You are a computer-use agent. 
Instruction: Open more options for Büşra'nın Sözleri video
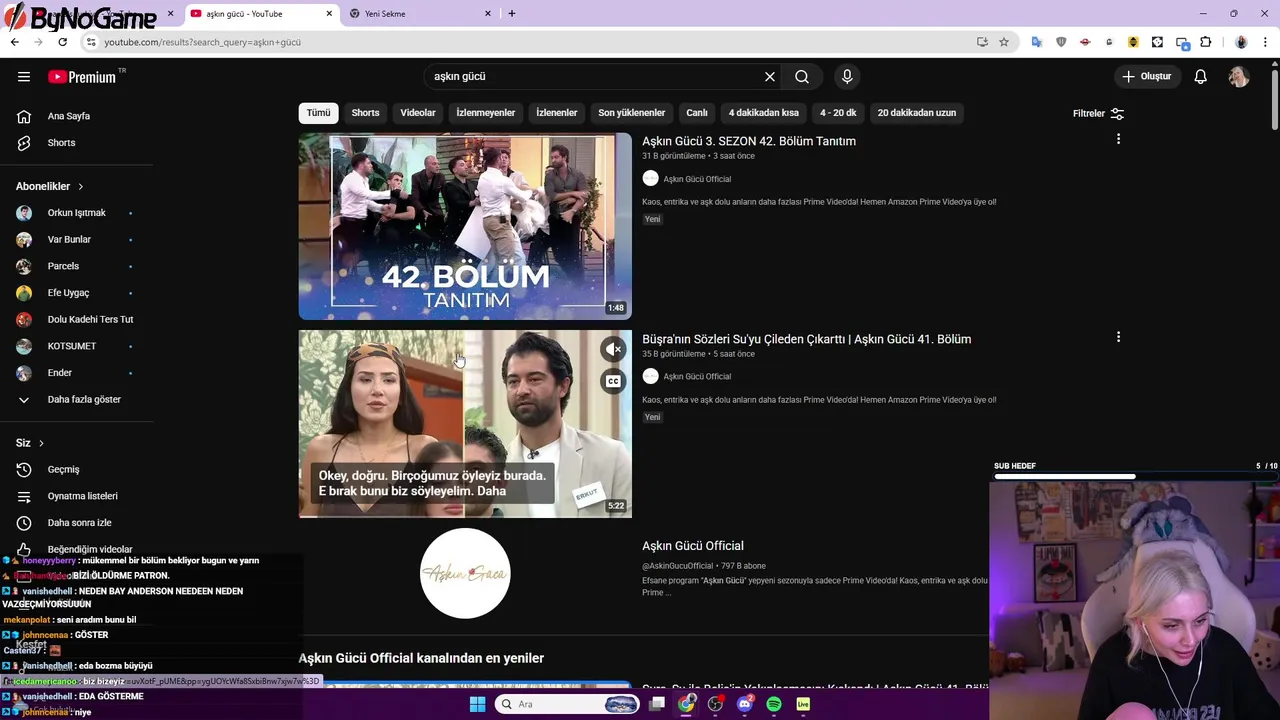[1118, 338]
